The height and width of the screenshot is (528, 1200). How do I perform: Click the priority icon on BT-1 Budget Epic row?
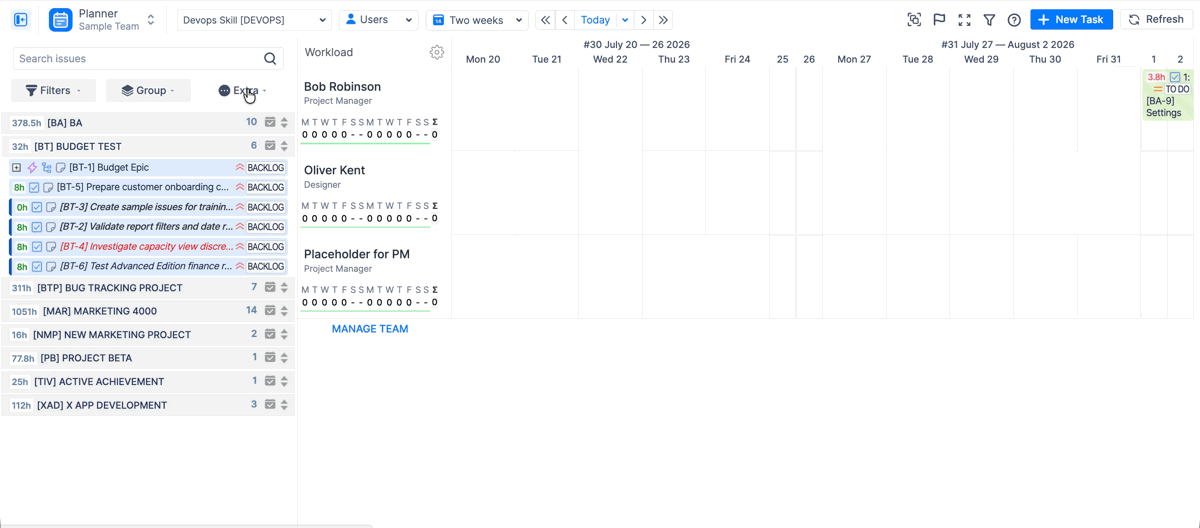click(x=240, y=168)
